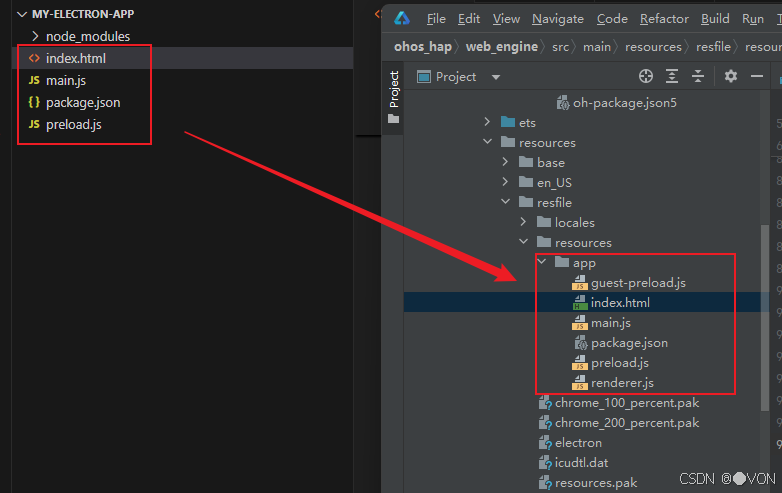Select guest-preload.js in the app folder
The height and width of the screenshot is (493, 782).
pos(638,283)
